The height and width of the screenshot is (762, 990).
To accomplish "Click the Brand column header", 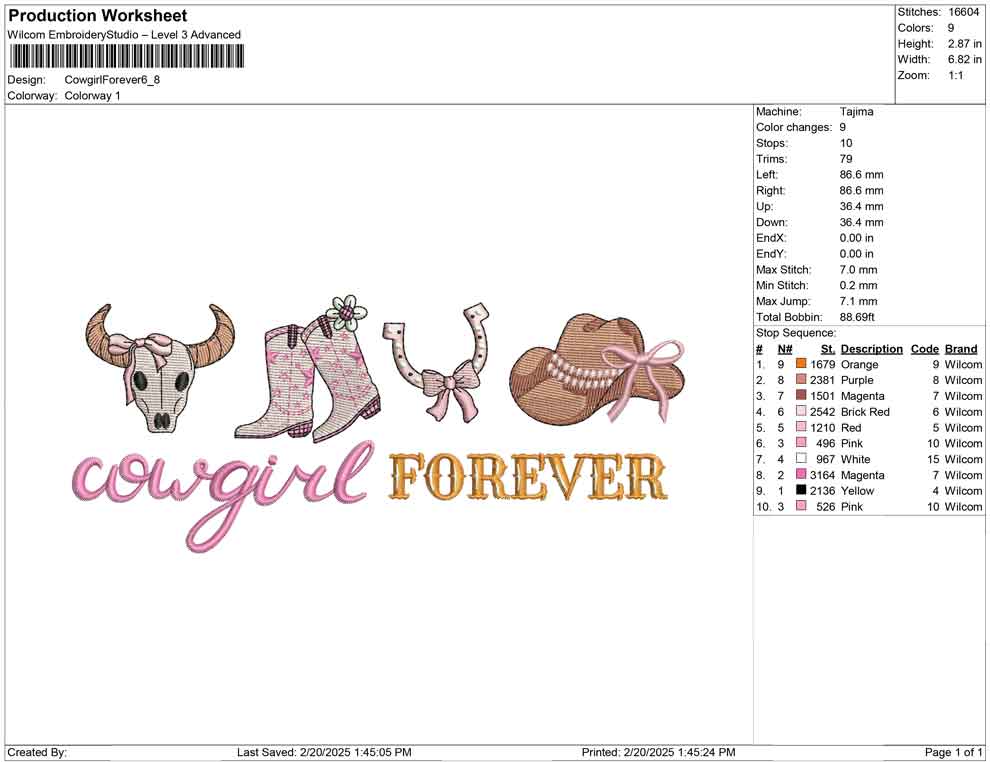I will 961,348.
